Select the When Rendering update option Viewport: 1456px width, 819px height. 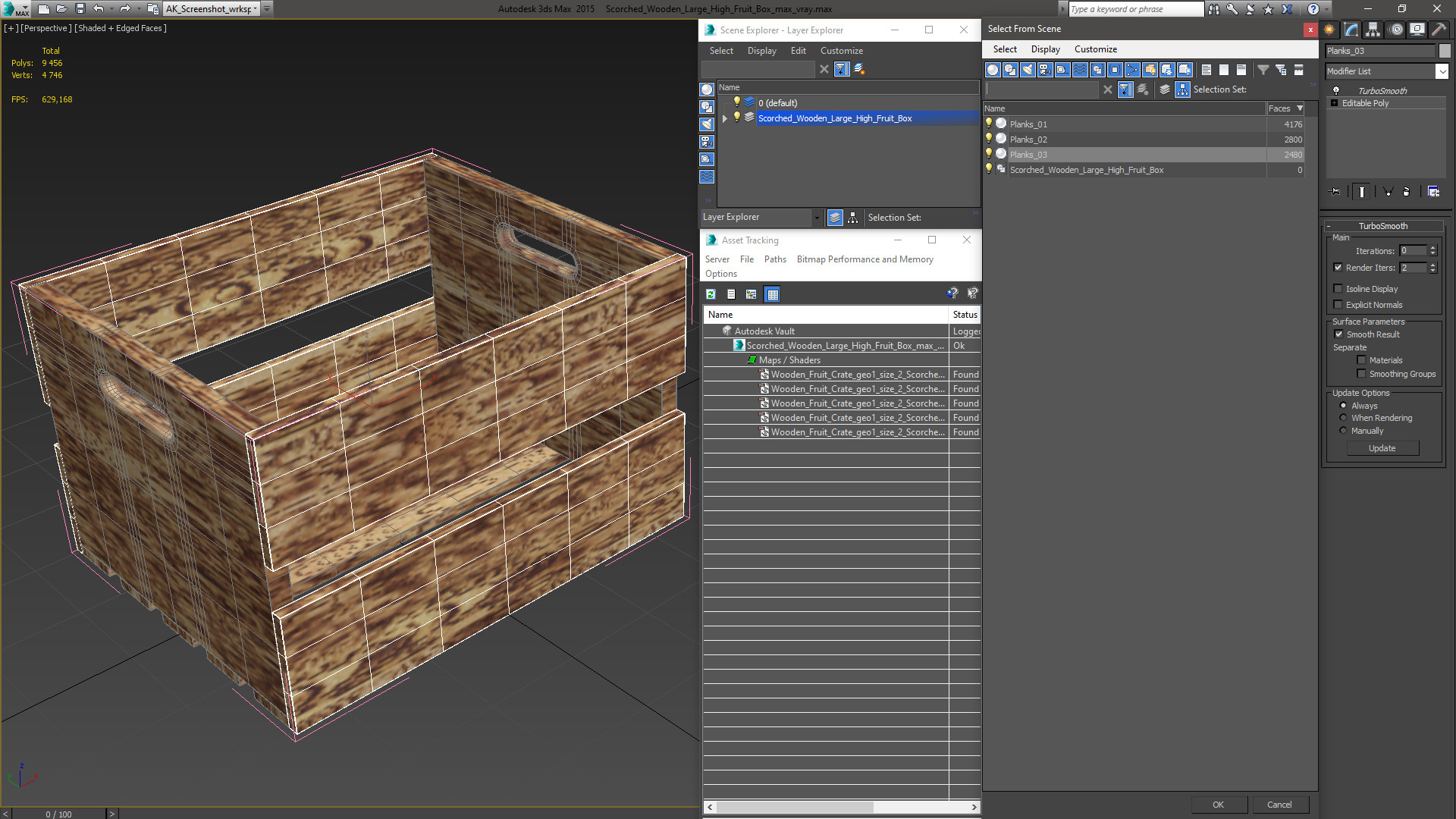tap(1343, 418)
